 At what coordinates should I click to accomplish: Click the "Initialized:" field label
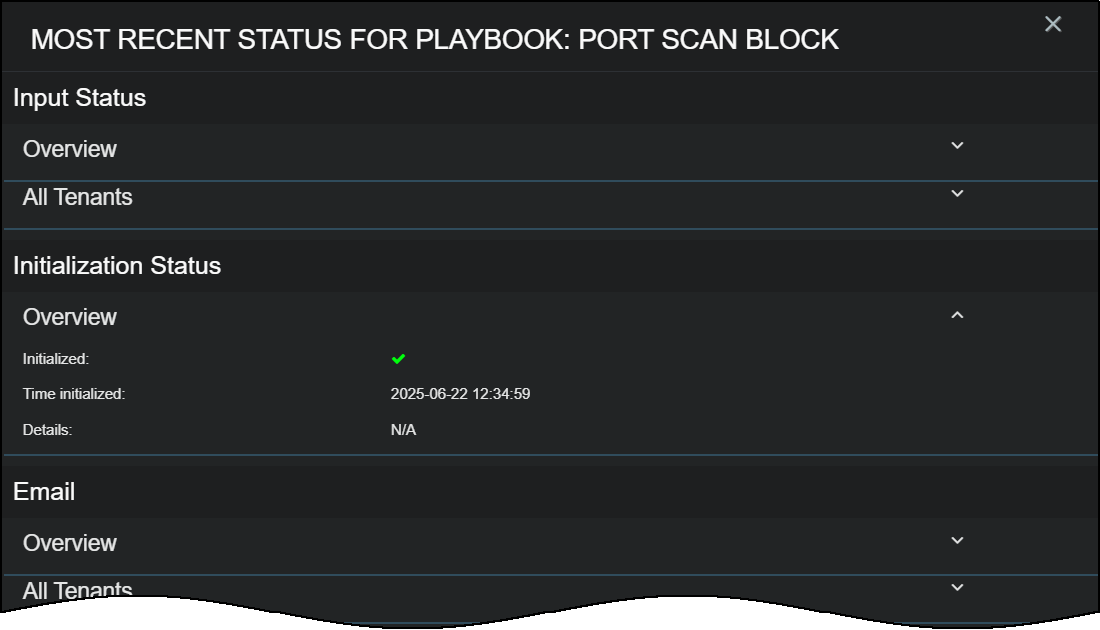point(56,358)
